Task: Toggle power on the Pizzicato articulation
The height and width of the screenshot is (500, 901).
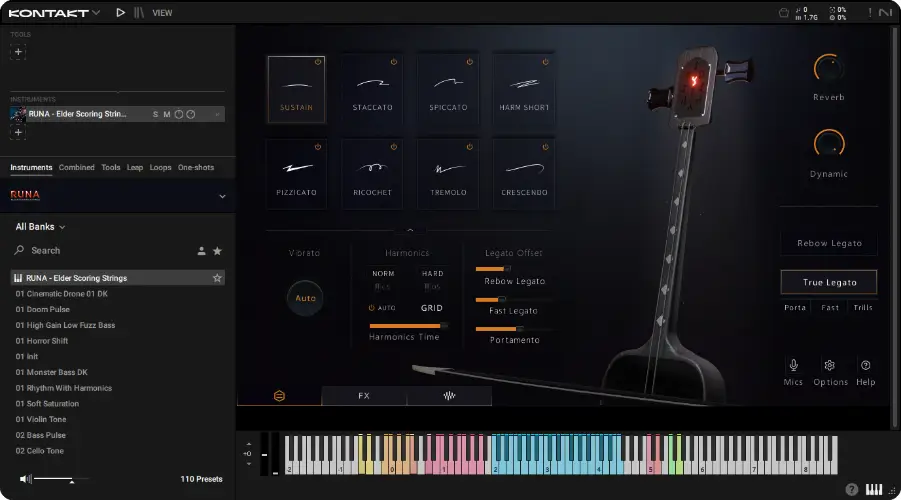Action: pyautogui.click(x=318, y=147)
